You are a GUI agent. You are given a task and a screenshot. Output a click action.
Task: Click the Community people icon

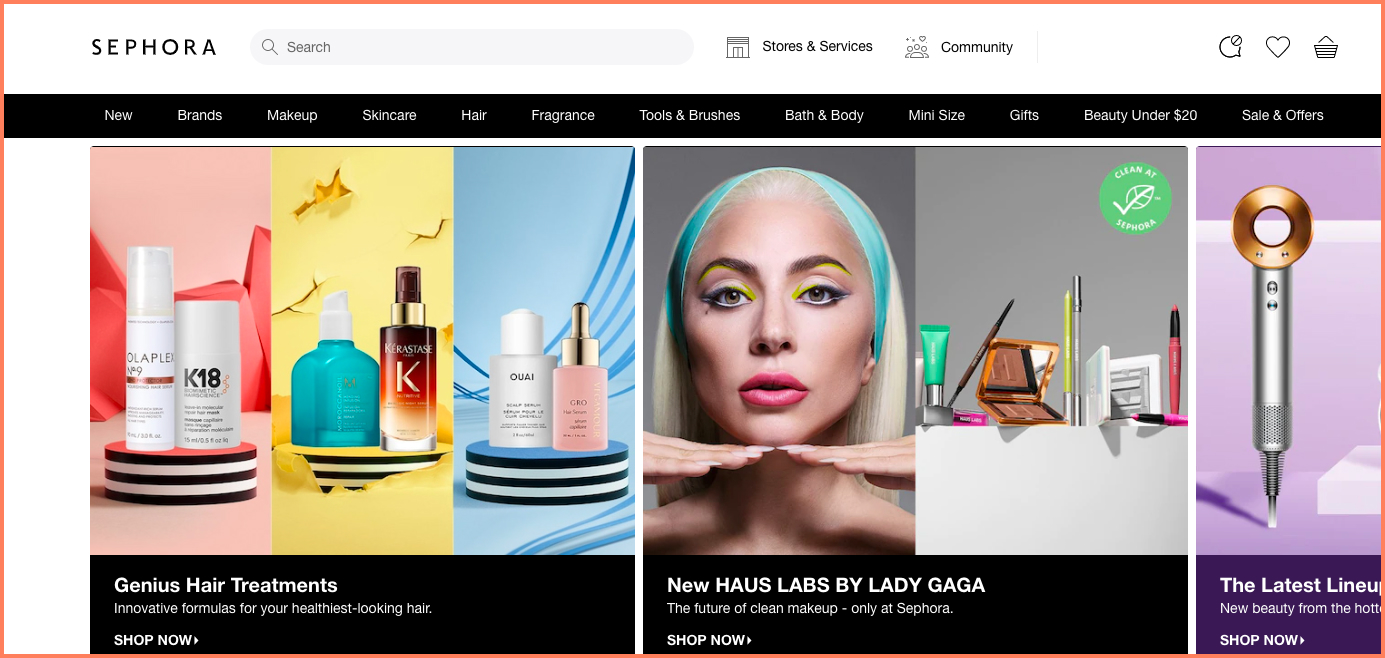point(916,47)
